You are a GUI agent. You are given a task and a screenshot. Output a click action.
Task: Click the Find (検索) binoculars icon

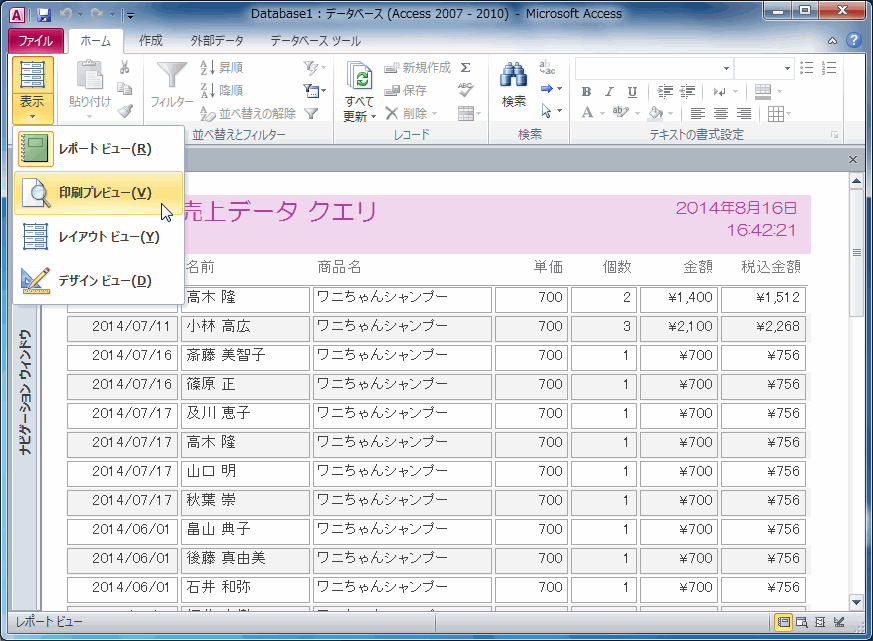(x=513, y=75)
